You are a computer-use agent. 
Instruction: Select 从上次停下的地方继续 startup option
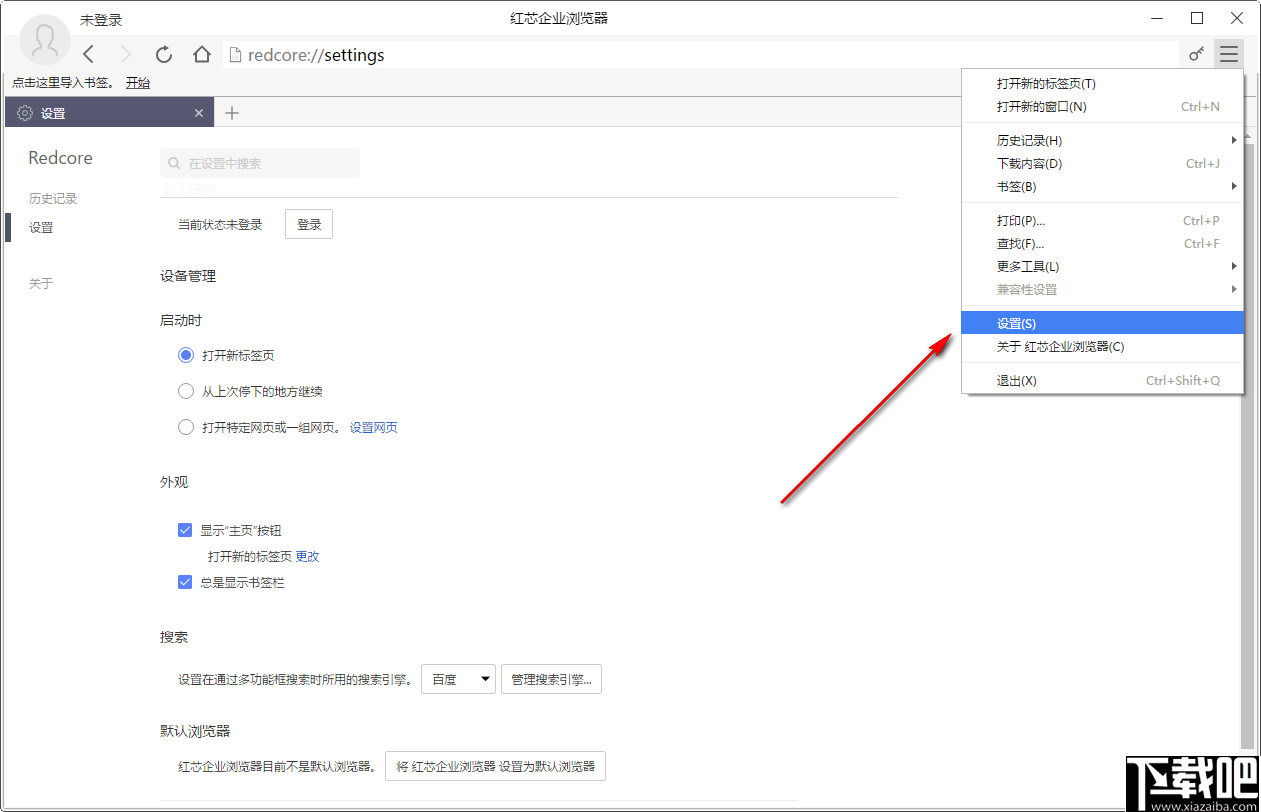[x=186, y=390]
